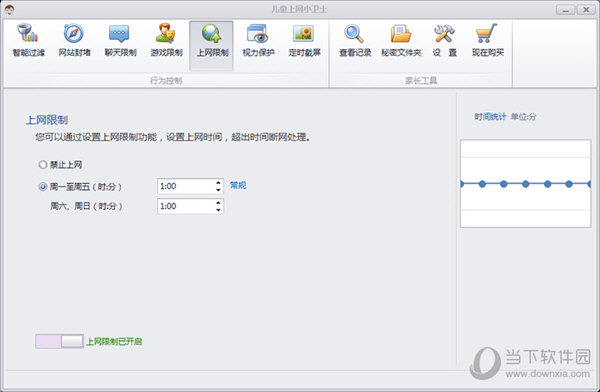Click the 时间统计 label

pos(490,117)
